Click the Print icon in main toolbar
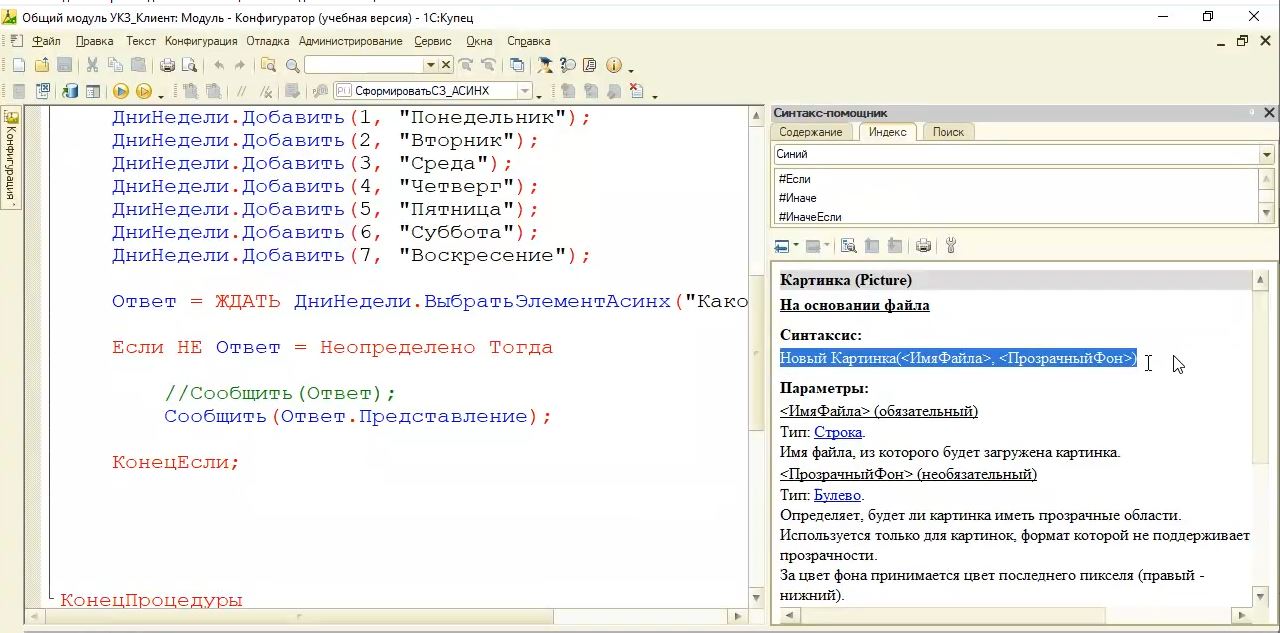Image resolution: width=1280 pixels, height=633 pixels. click(x=166, y=66)
